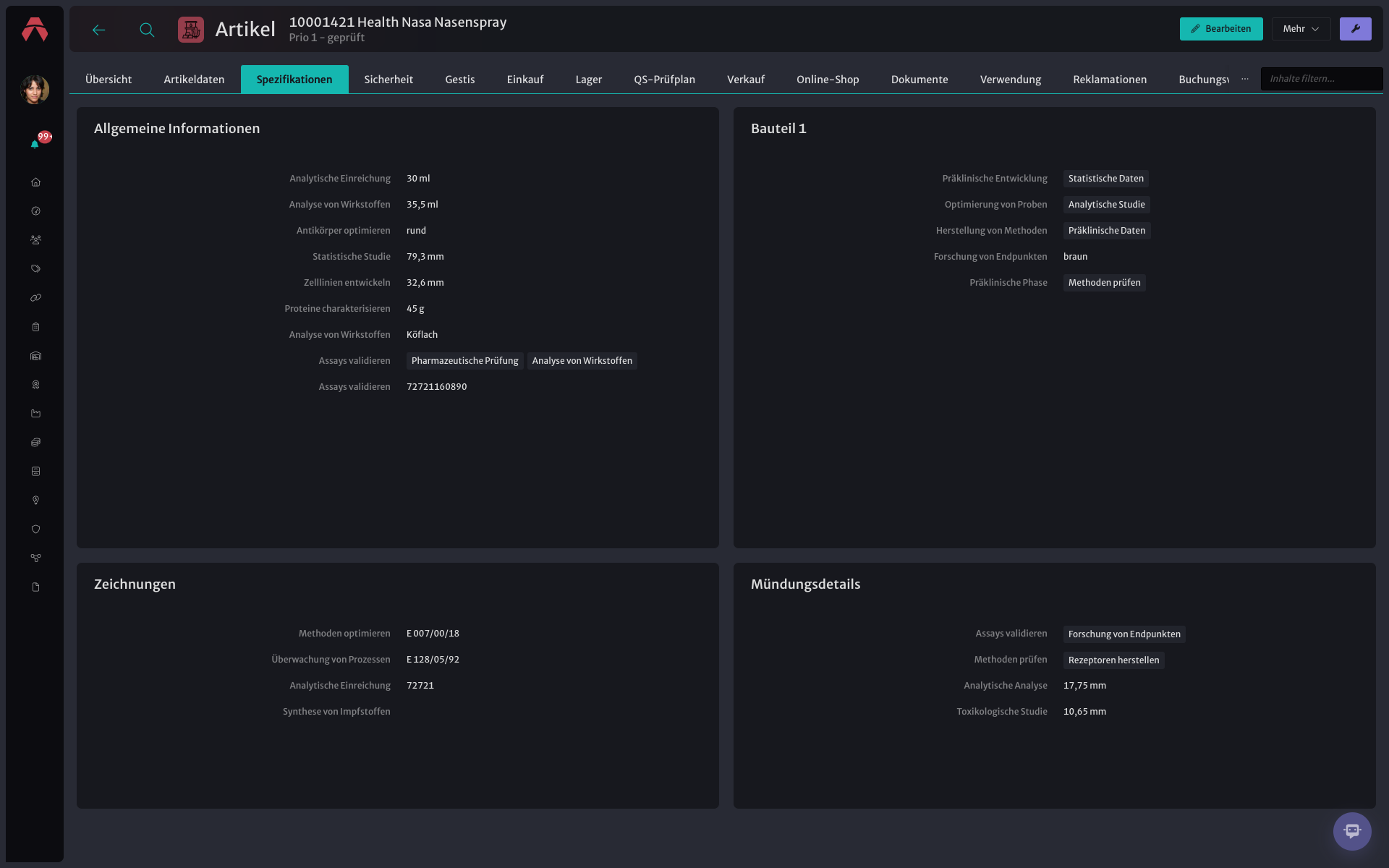The height and width of the screenshot is (868, 1389).
Task: Click the back arrow icon
Action: click(x=99, y=30)
